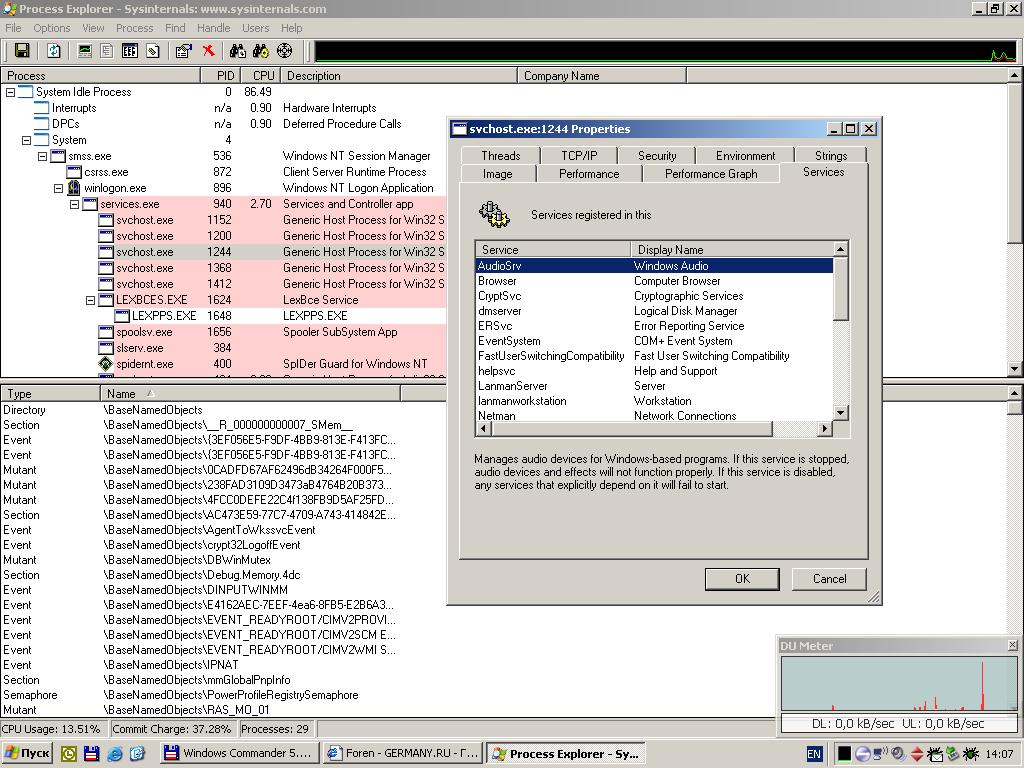Open System Information via the graph monitor icon

85,51
